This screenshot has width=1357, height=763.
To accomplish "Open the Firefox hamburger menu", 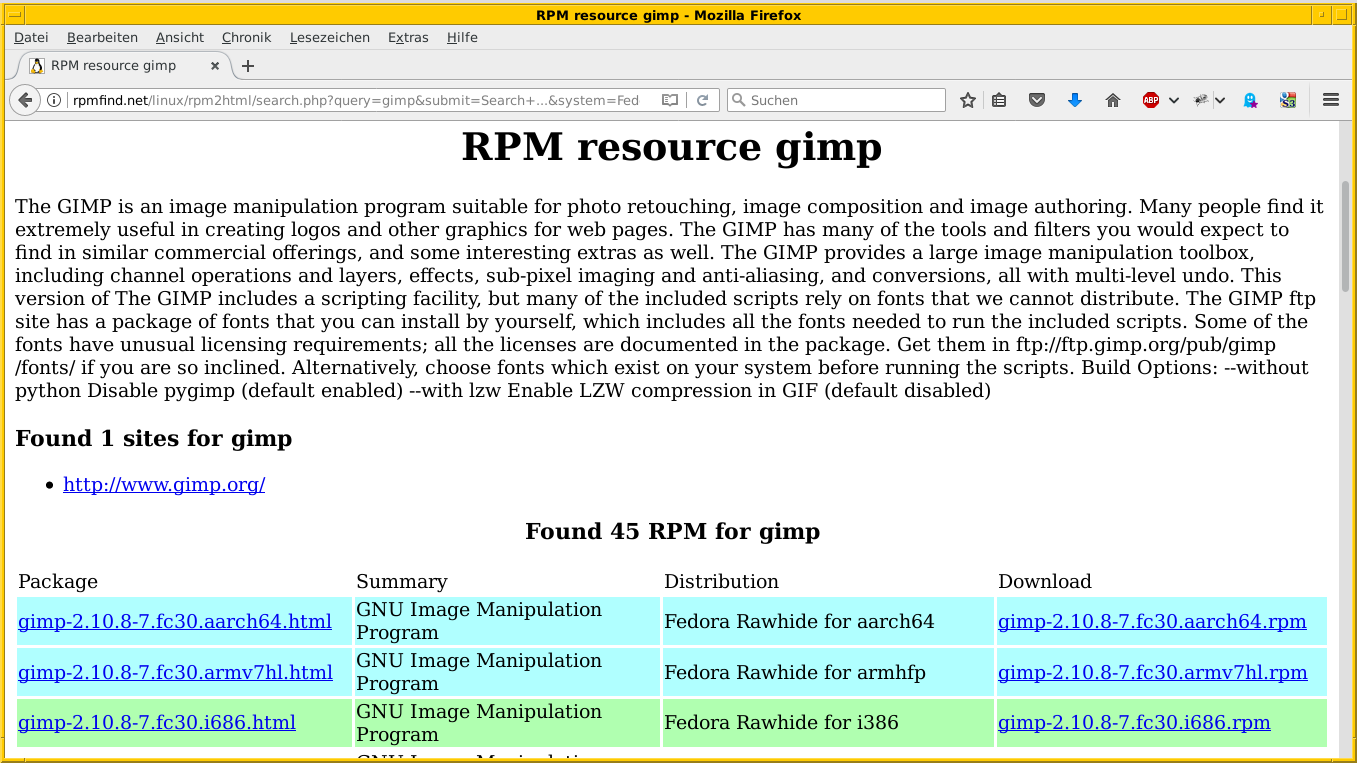I will [1330, 100].
